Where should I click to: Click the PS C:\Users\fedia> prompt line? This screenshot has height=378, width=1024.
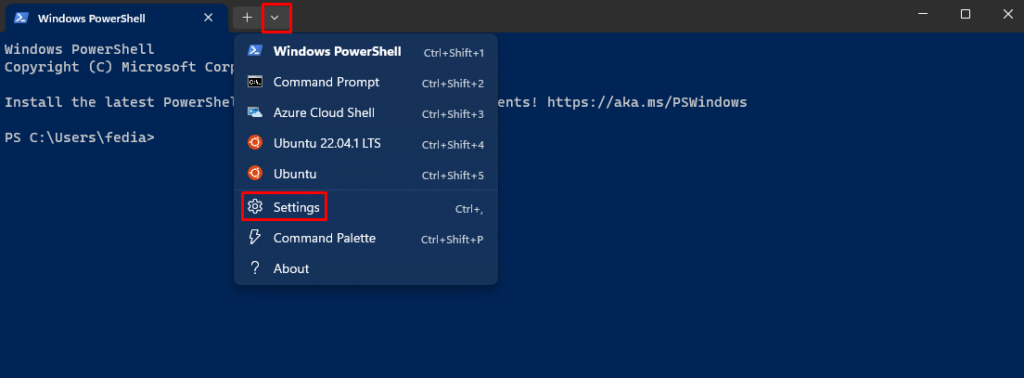click(x=80, y=137)
